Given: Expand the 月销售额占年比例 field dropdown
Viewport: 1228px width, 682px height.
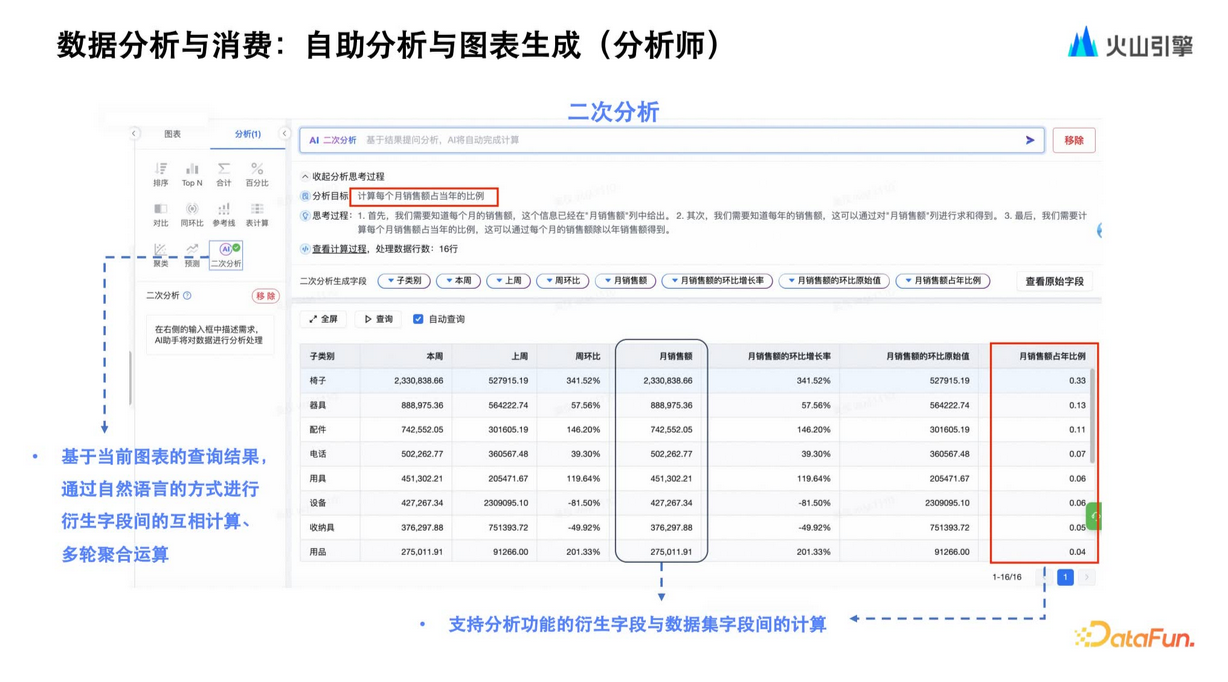Looking at the screenshot, I should tap(942, 281).
